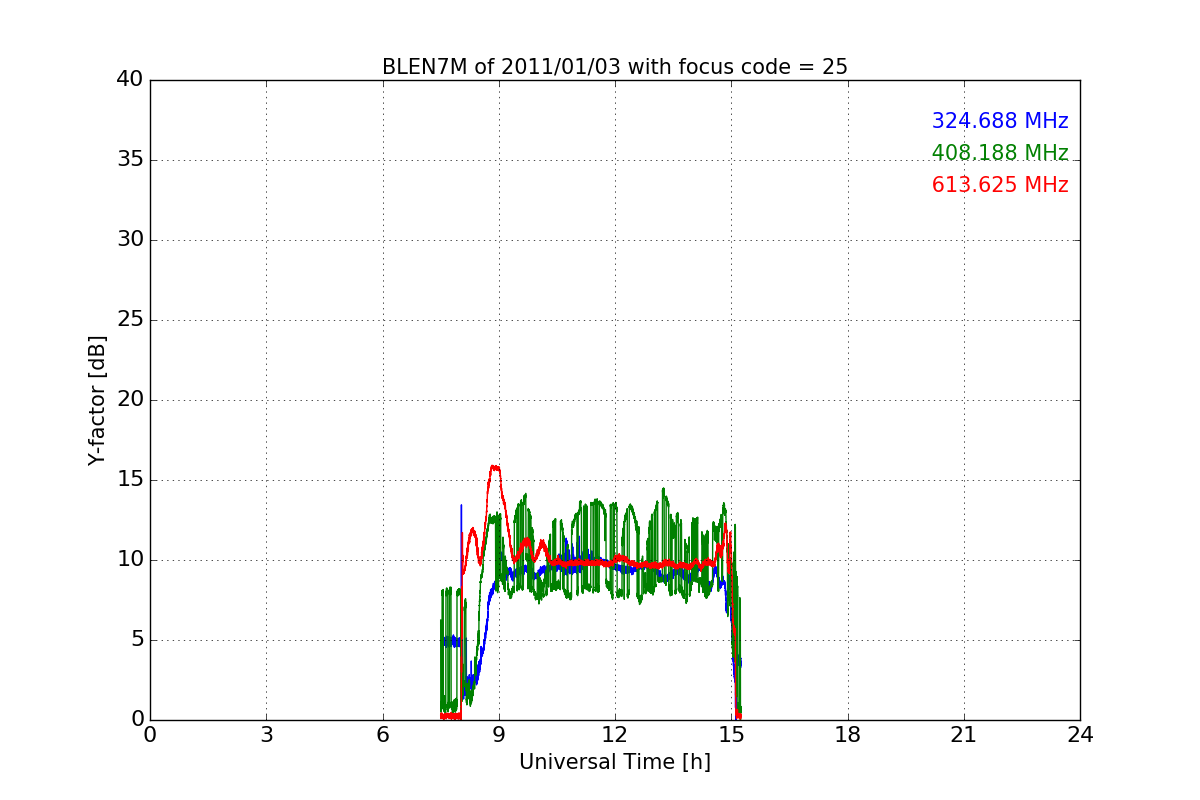Click x-axis tick label 6

pos(382,735)
